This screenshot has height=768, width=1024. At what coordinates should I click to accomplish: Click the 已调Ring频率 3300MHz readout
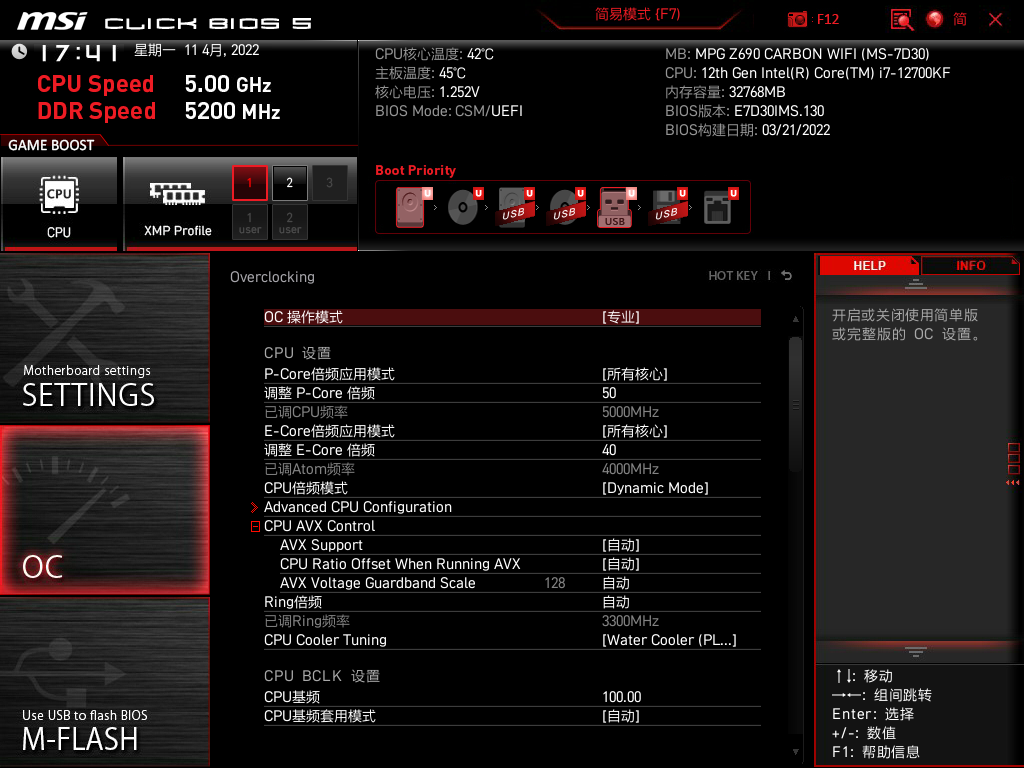(512, 620)
